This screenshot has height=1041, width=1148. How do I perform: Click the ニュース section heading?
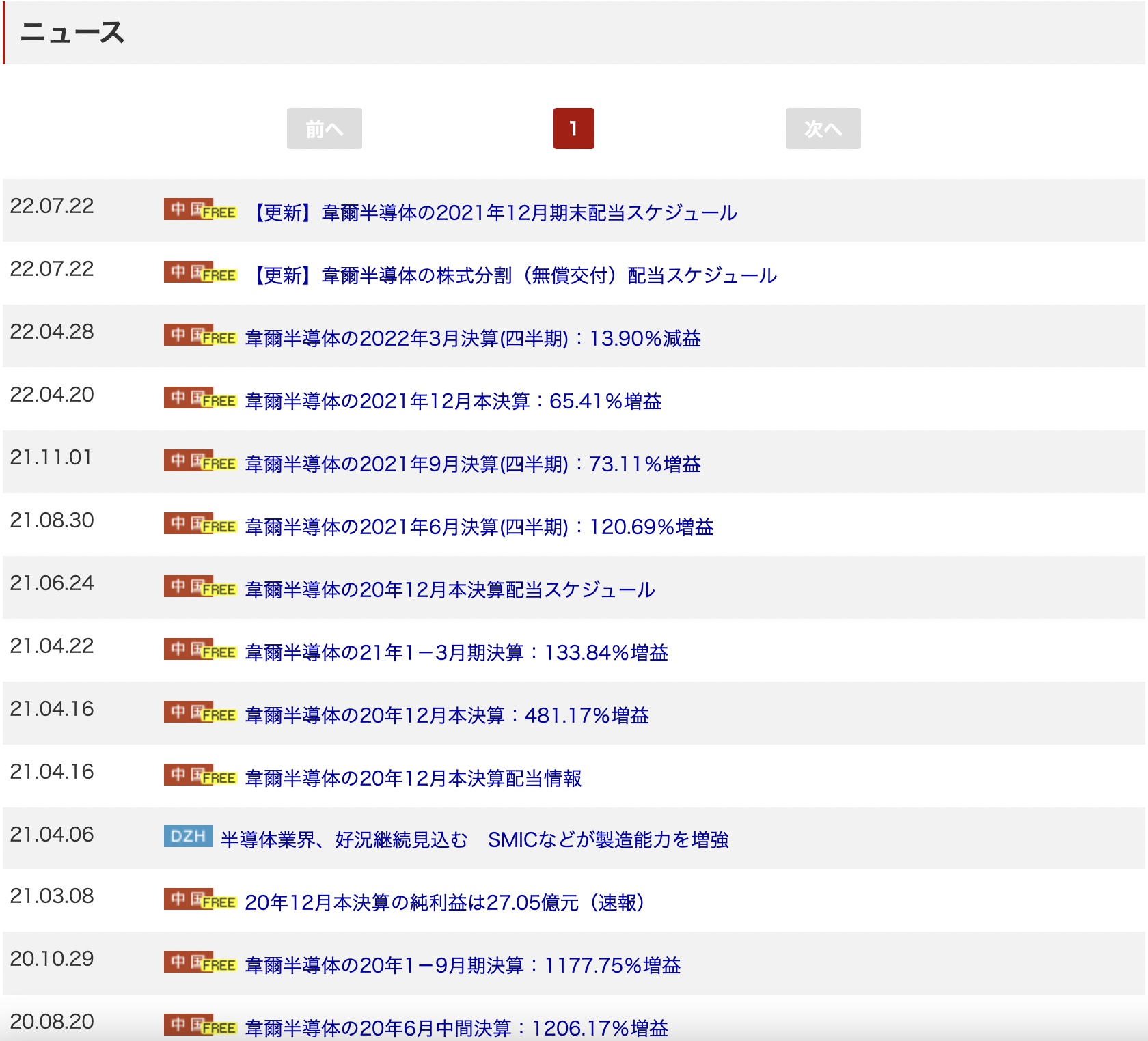click(72, 32)
